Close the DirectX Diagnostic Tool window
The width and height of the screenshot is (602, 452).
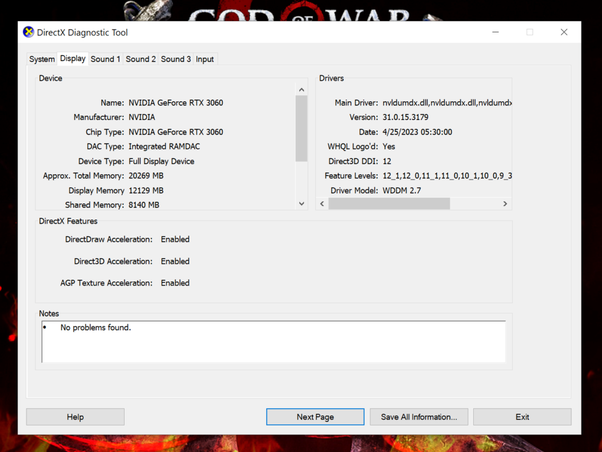[564, 32]
